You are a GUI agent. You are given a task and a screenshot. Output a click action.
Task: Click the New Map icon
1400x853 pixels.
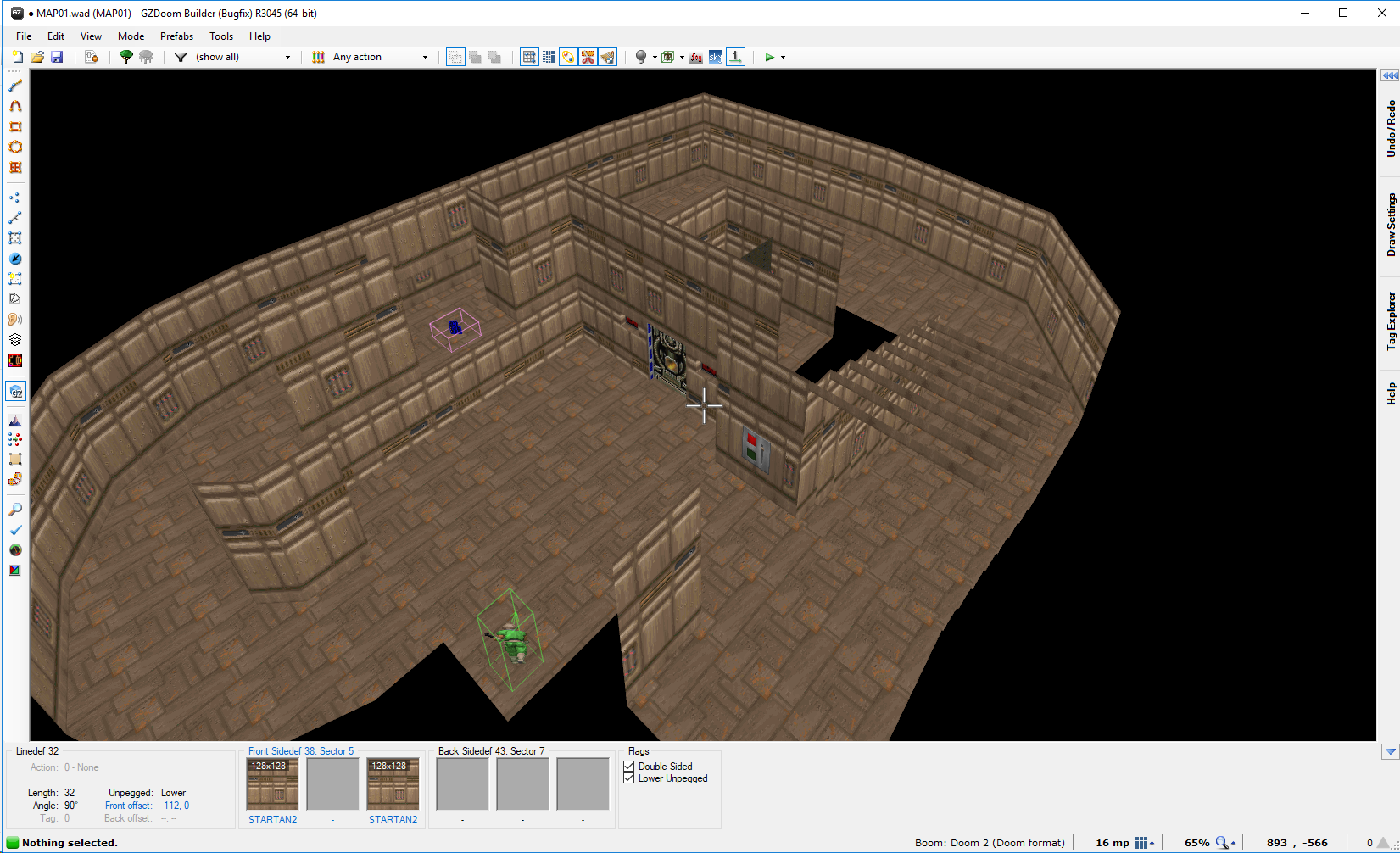[17, 57]
